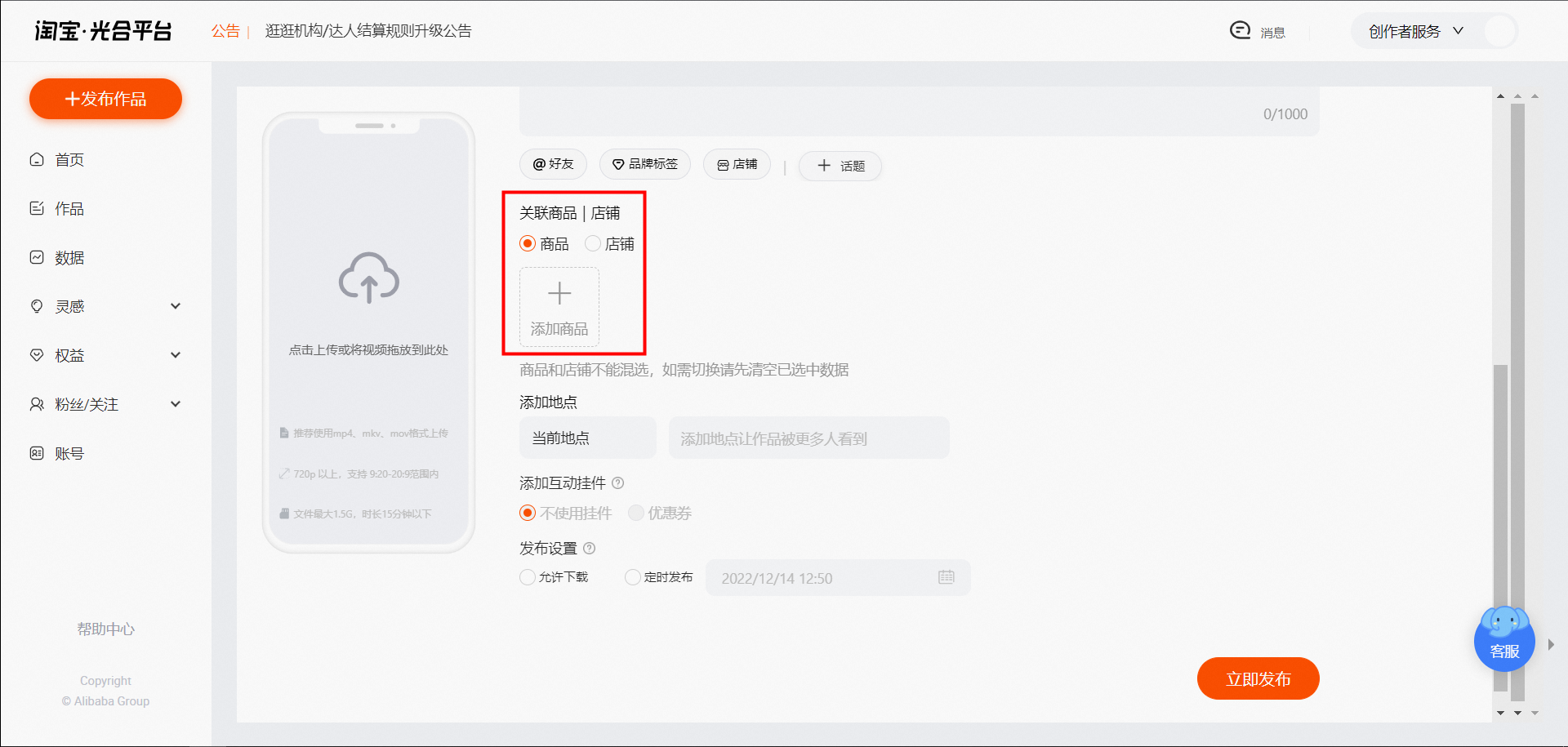Click the 添加商品 plus box
The width and height of the screenshot is (1568, 747).
pyautogui.click(x=559, y=307)
